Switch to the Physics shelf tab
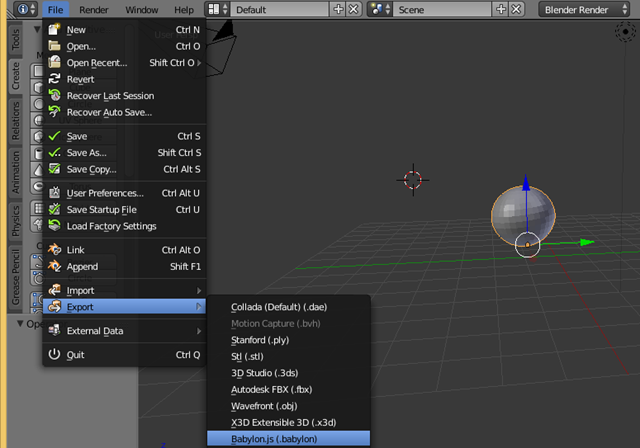Viewport: 640px width, 448px height. 16,221
